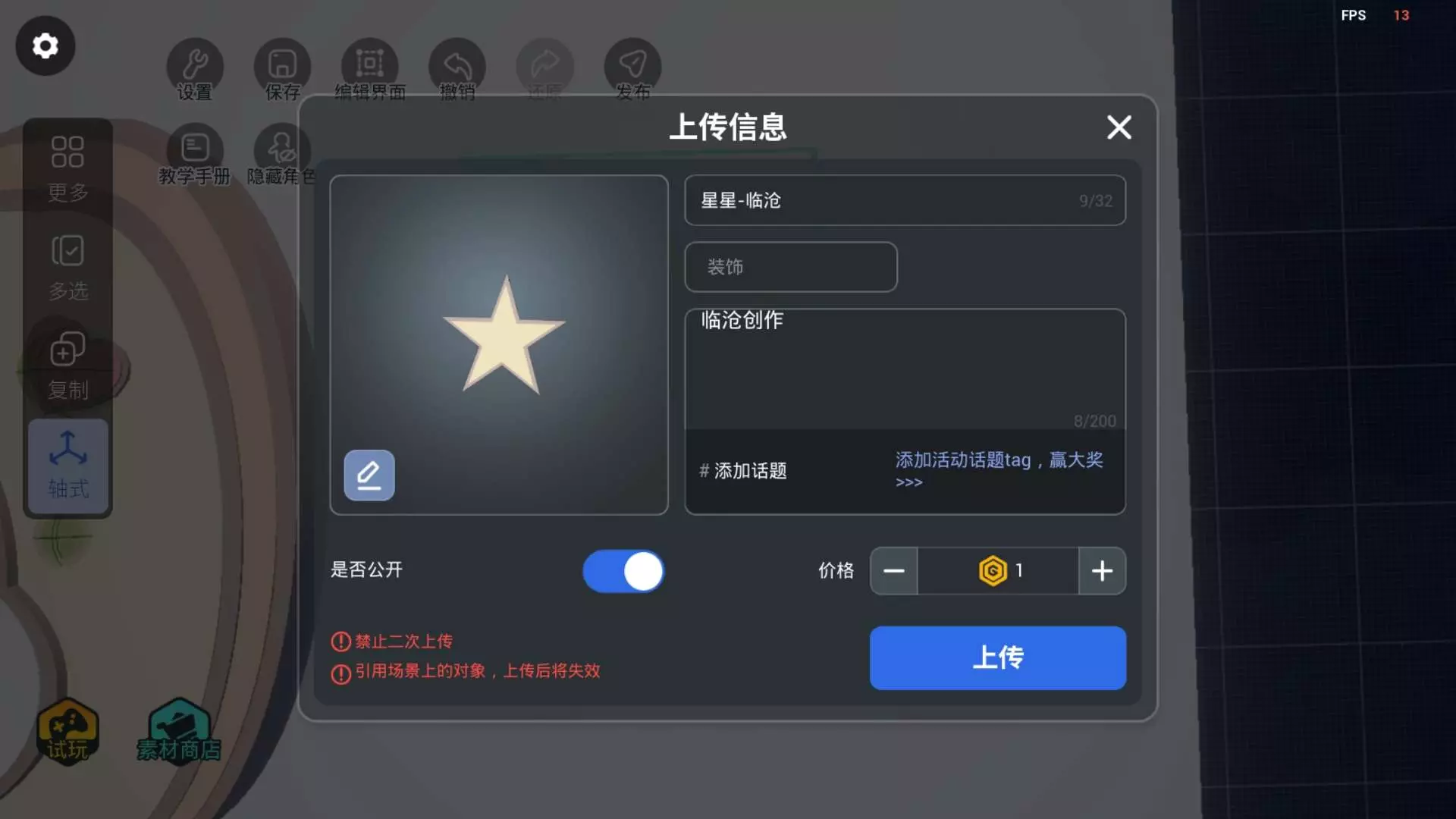Expand the 更多 panel in sidebar
This screenshot has height=819, width=1456.
pos(68,168)
